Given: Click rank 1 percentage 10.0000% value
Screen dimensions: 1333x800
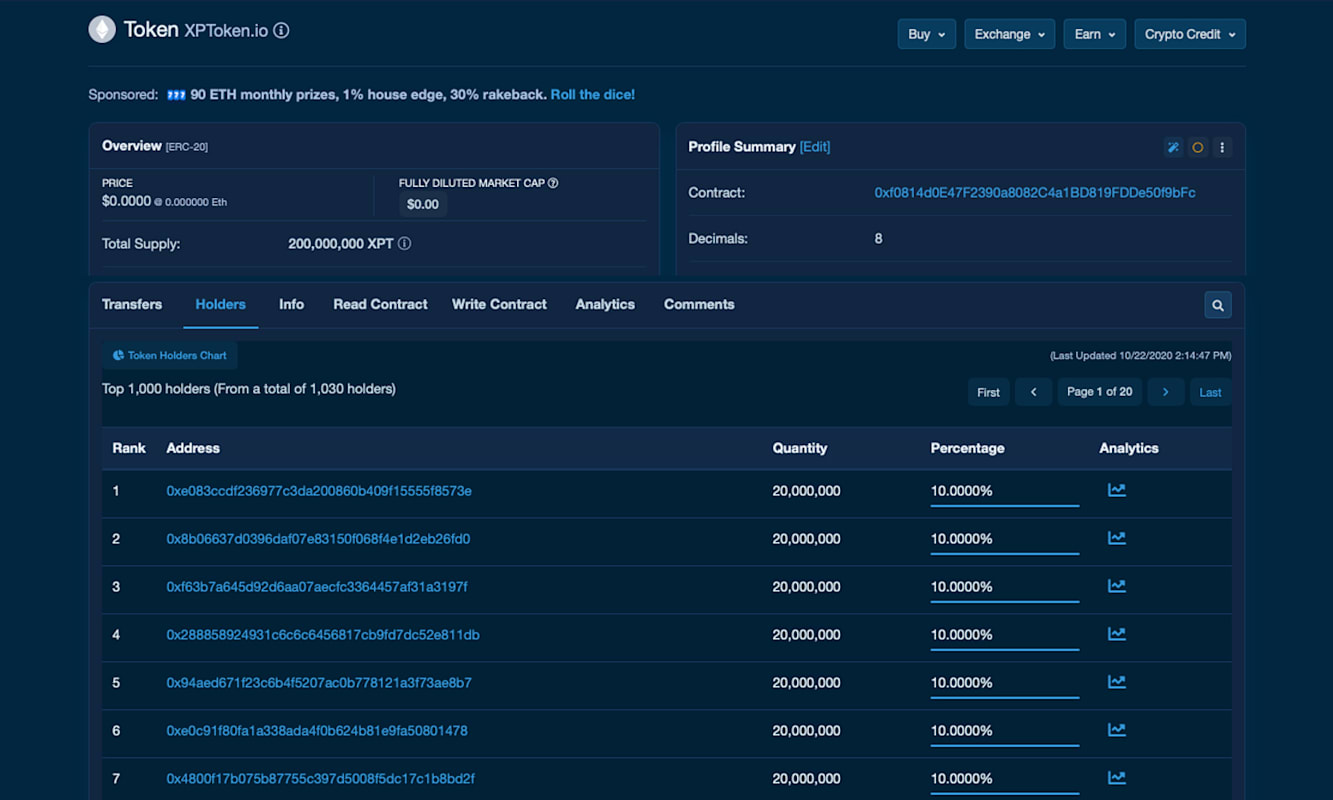Looking at the screenshot, I should point(962,491).
